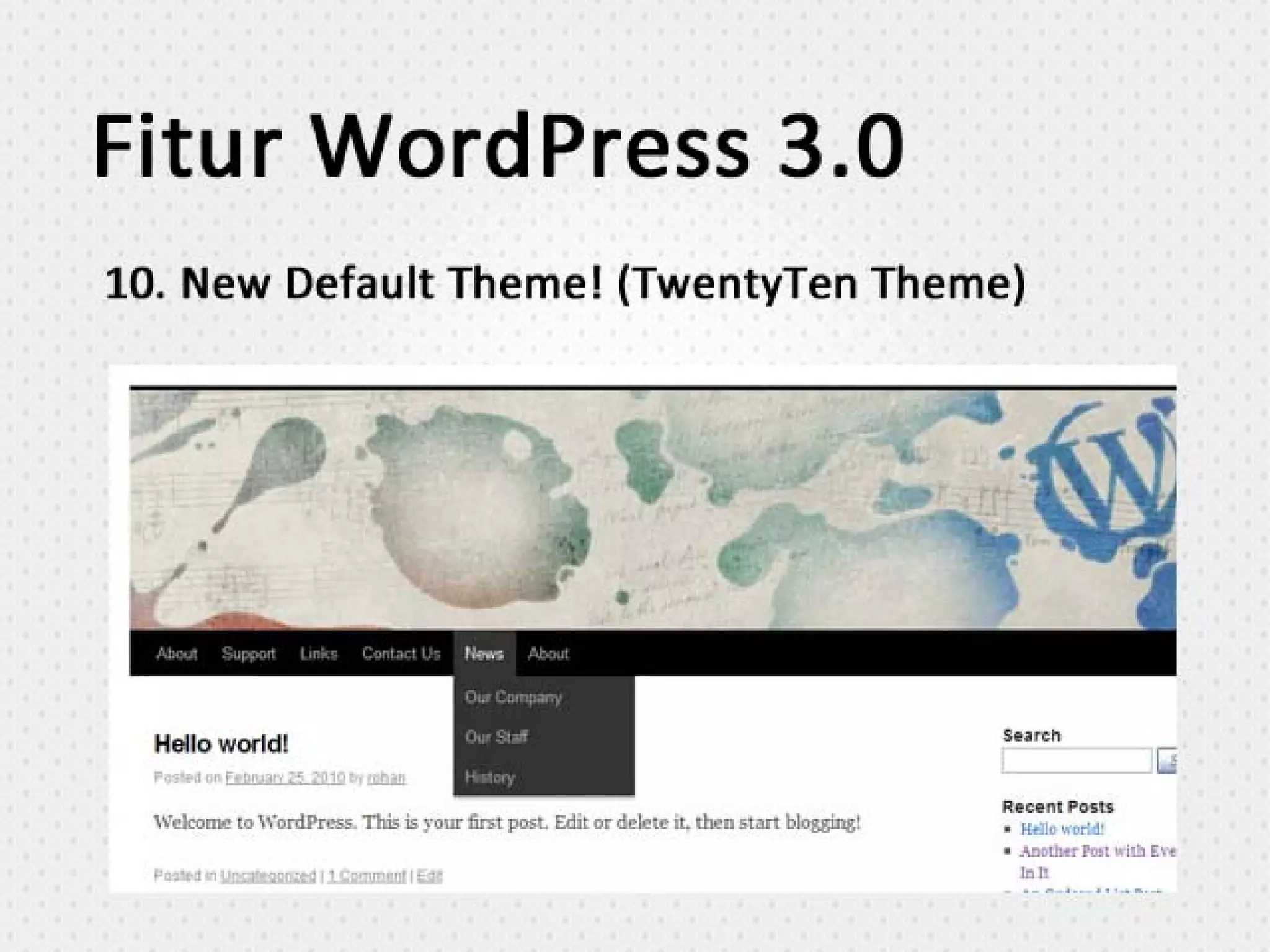Open author rohan's link
Image resolution: width=1270 pixels, height=952 pixels.
(386, 777)
